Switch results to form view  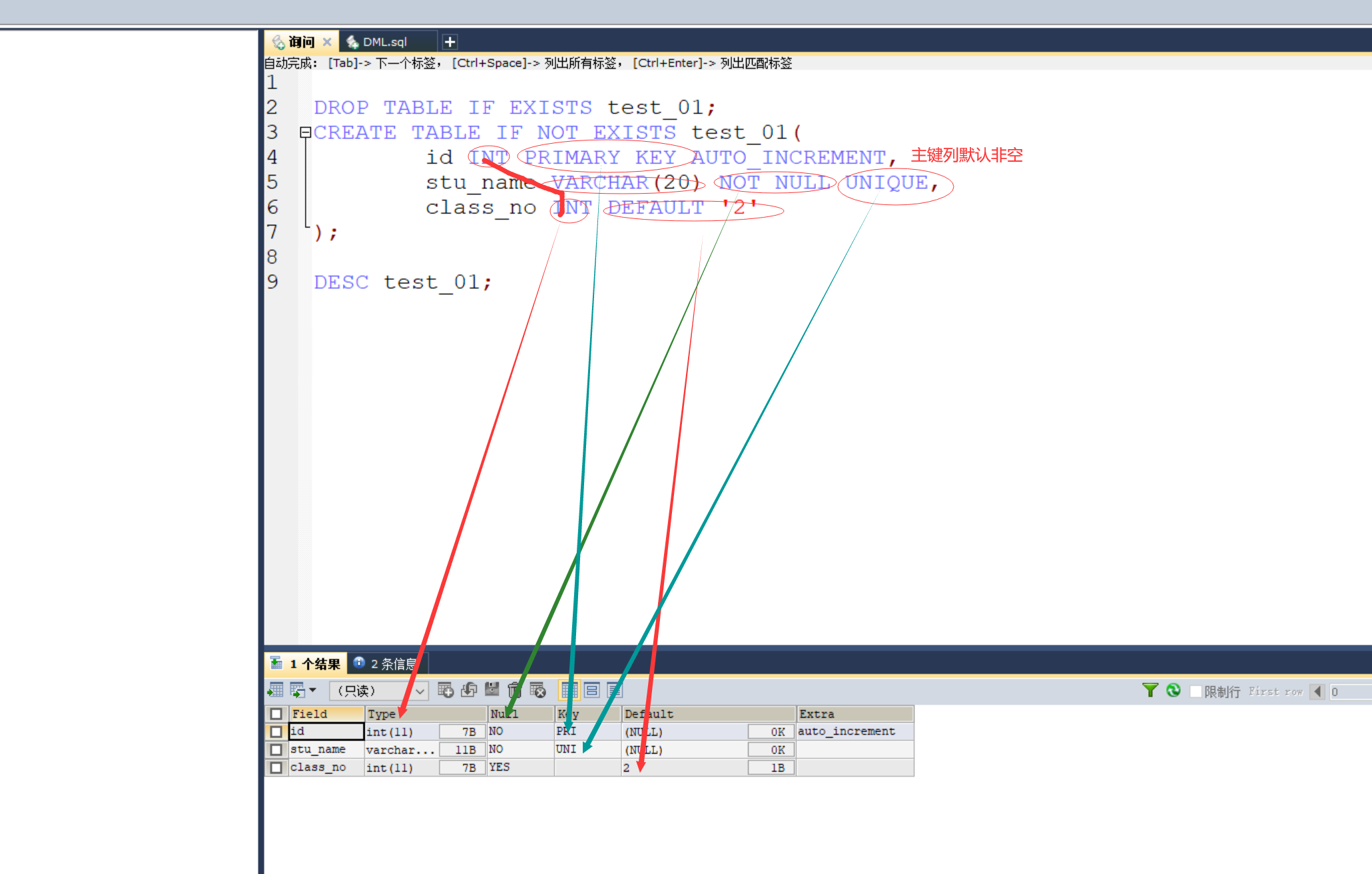[x=591, y=690]
